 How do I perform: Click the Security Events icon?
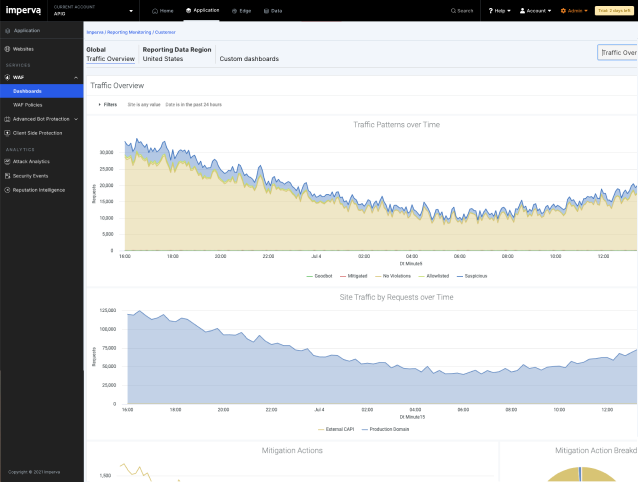click(x=7, y=175)
